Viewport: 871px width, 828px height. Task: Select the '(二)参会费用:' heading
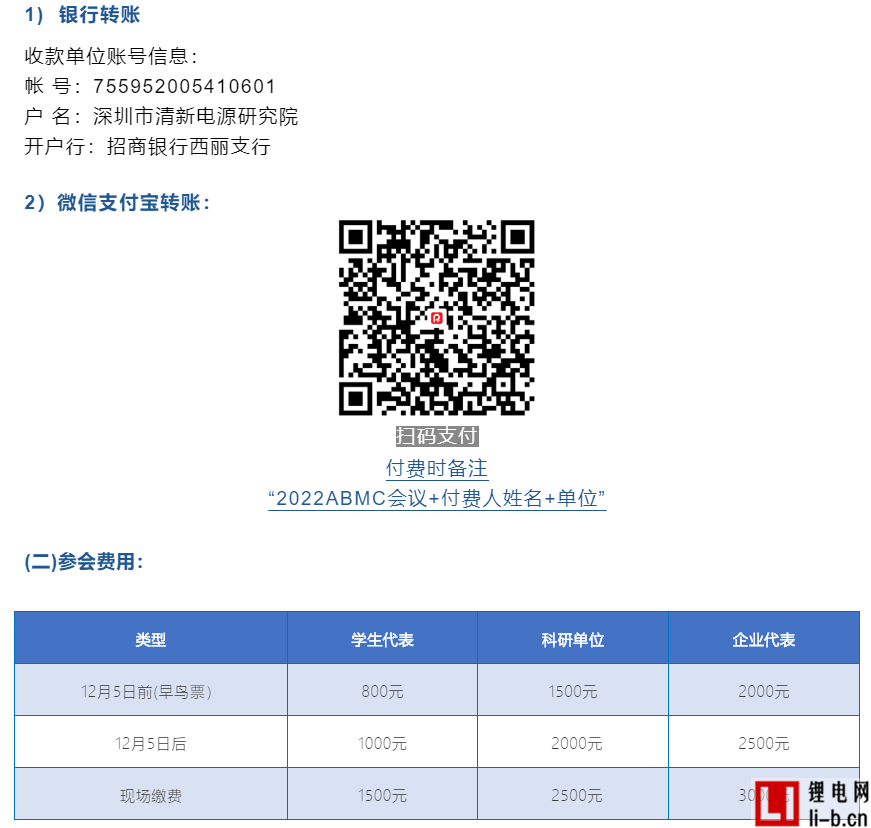pos(84,561)
